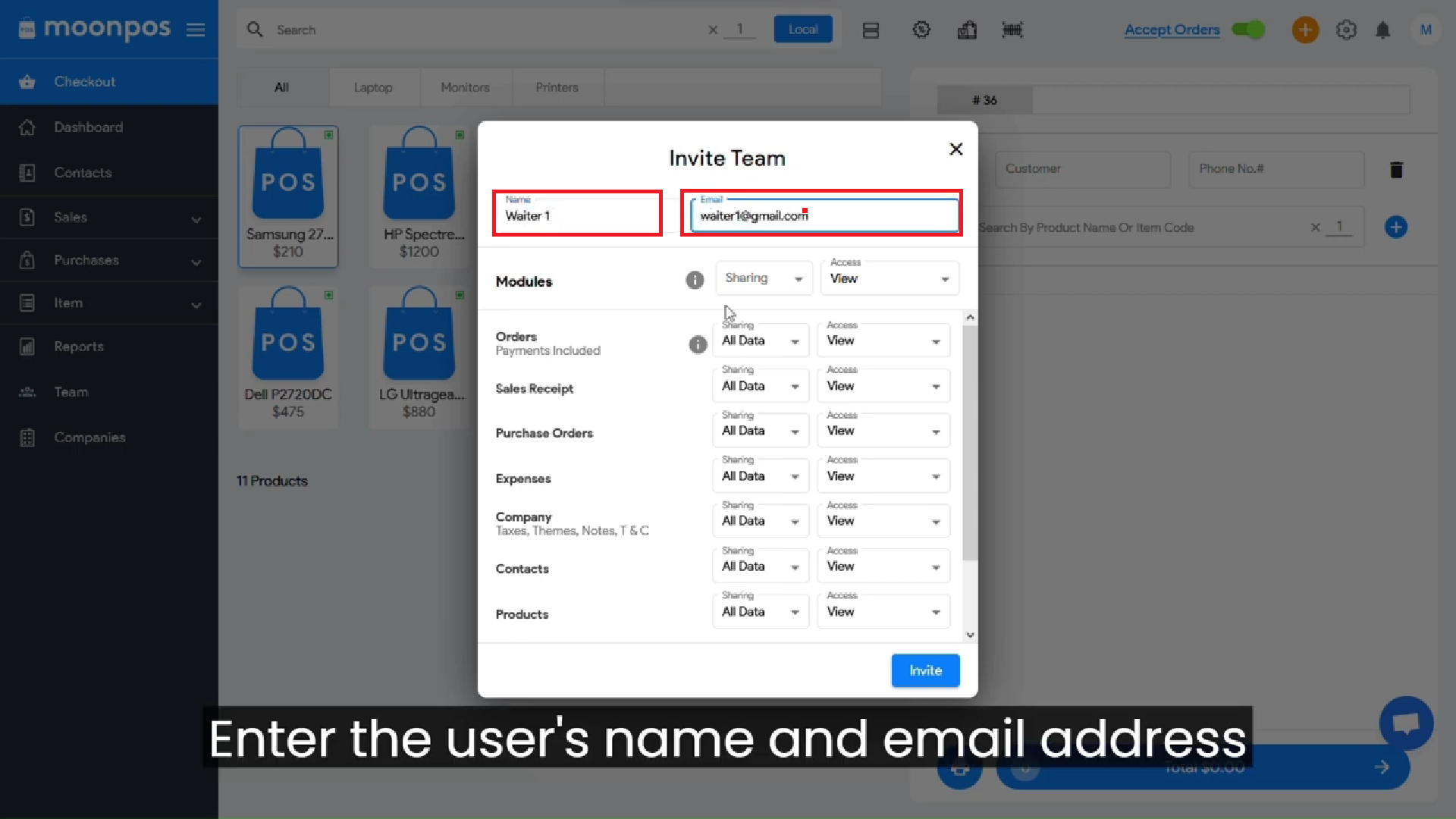This screenshot has height=819, width=1456.
Task: Click the search magnifier icon
Action: (x=255, y=30)
